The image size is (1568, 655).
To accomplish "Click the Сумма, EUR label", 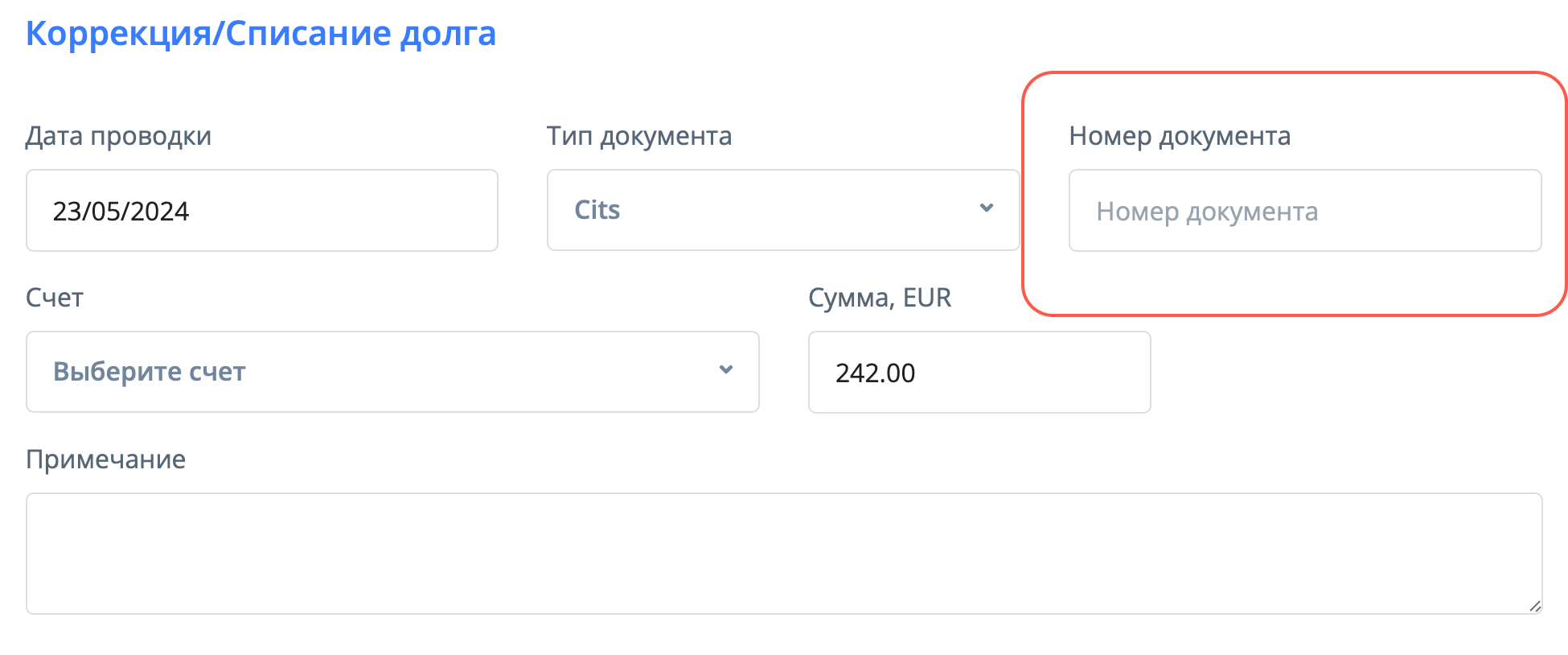I will (880, 298).
